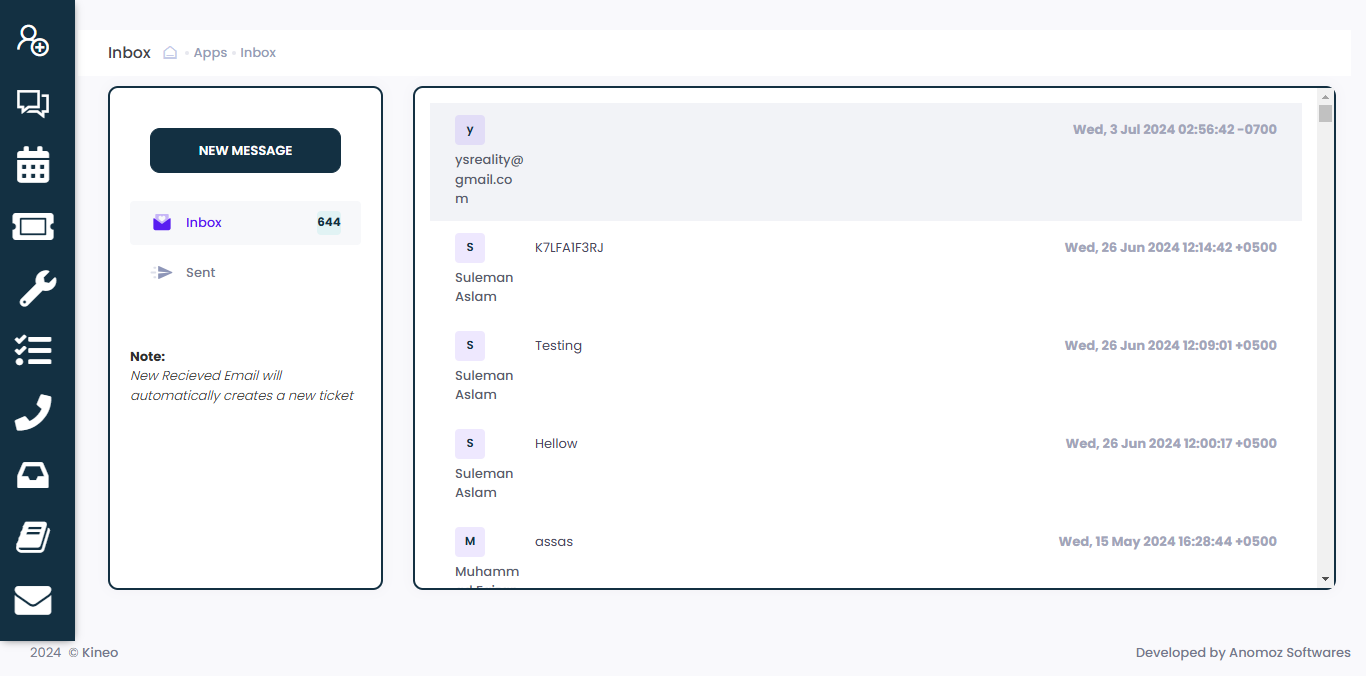The height and width of the screenshot is (676, 1366).
Task: Open the calendar icon in sidebar
Action: click(x=33, y=165)
